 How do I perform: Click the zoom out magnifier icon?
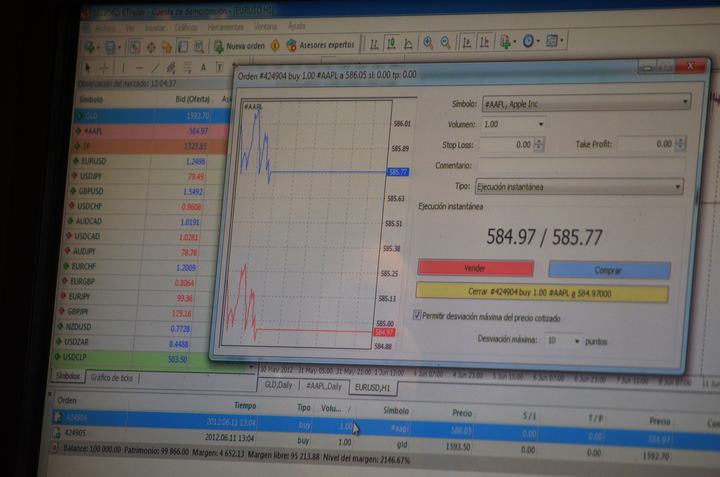pyautogui.click(x=445, y=43)
